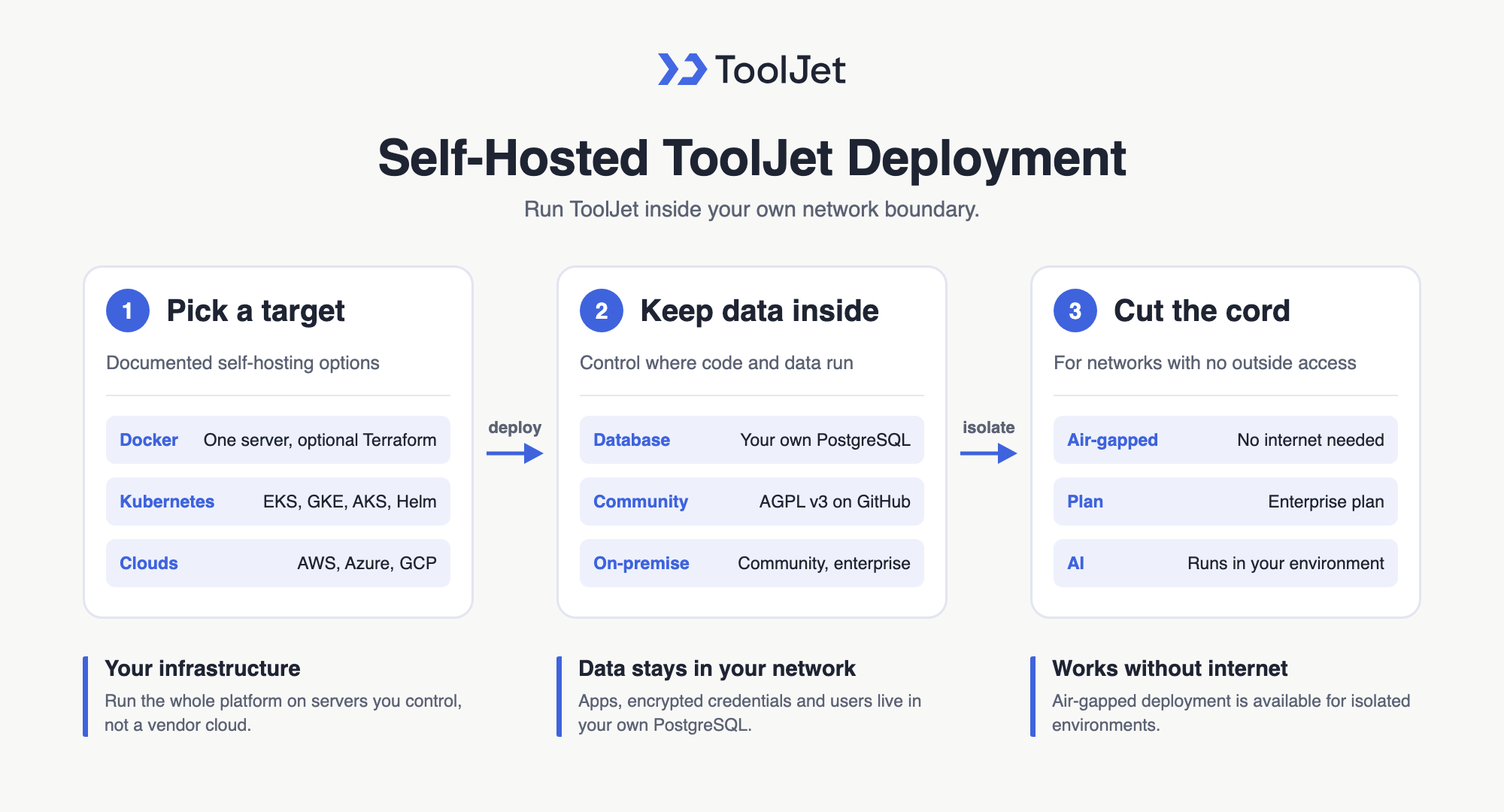Click the subtitle Run ToolJet inside your own network boundary
The image size is (1504, 812).
pyautogui.click(x=752, y=209)
